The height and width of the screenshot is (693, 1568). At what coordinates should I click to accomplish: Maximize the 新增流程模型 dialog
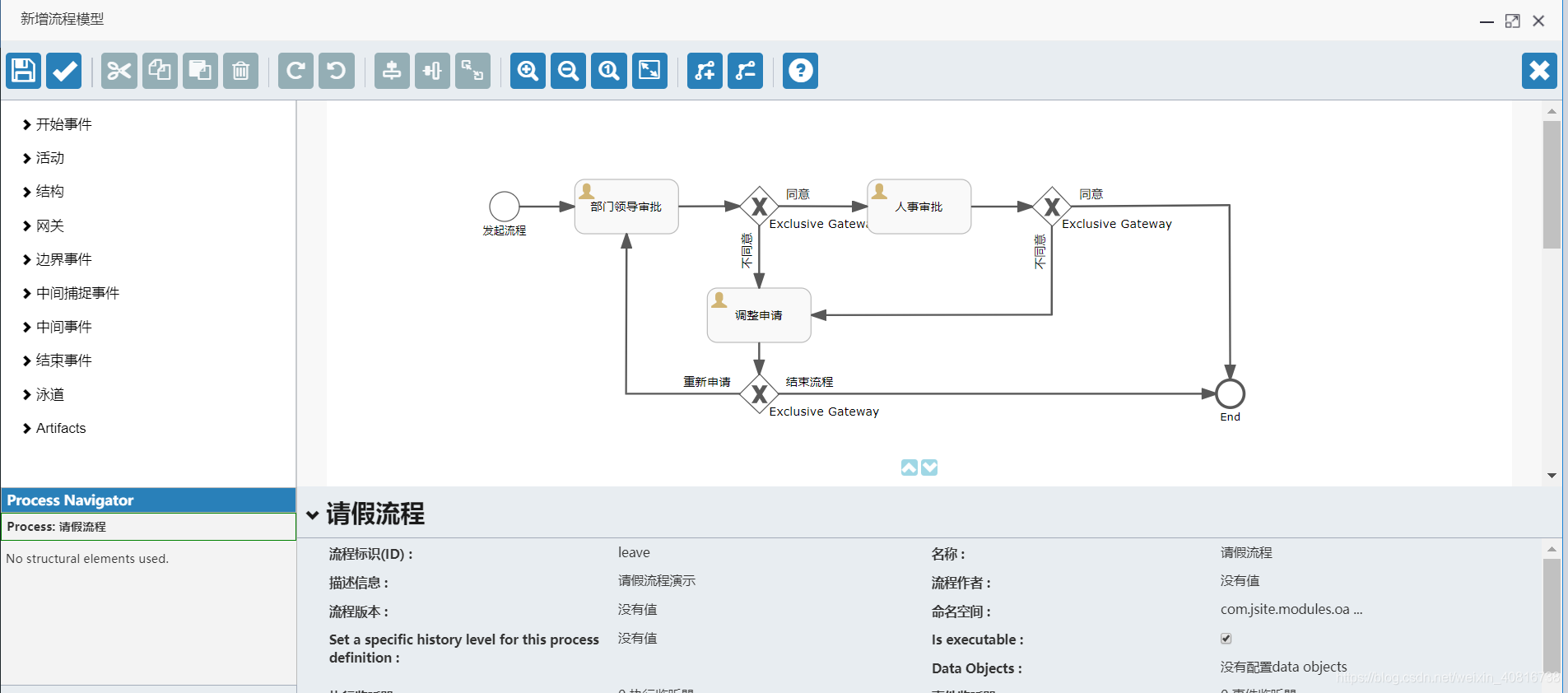click(x=1513, y=21)
